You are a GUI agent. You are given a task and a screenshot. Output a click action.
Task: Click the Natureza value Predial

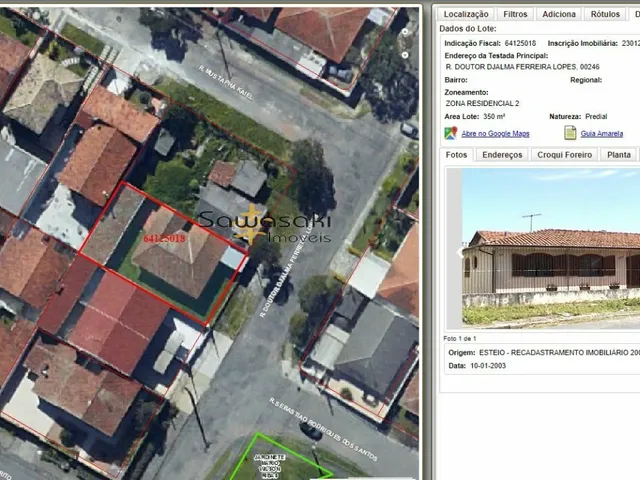(x=596, y=117)
